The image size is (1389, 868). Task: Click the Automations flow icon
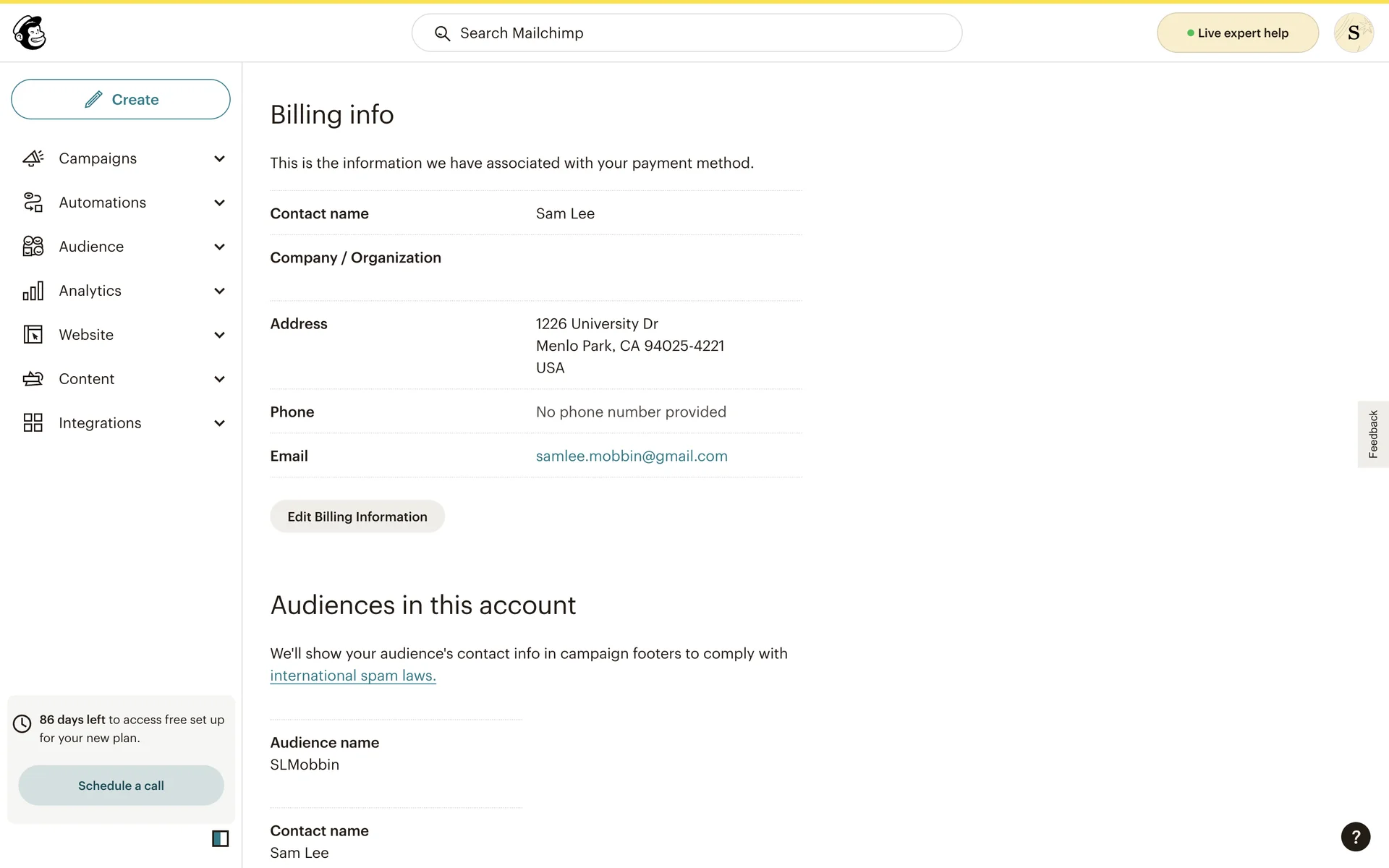click(33, 203)
